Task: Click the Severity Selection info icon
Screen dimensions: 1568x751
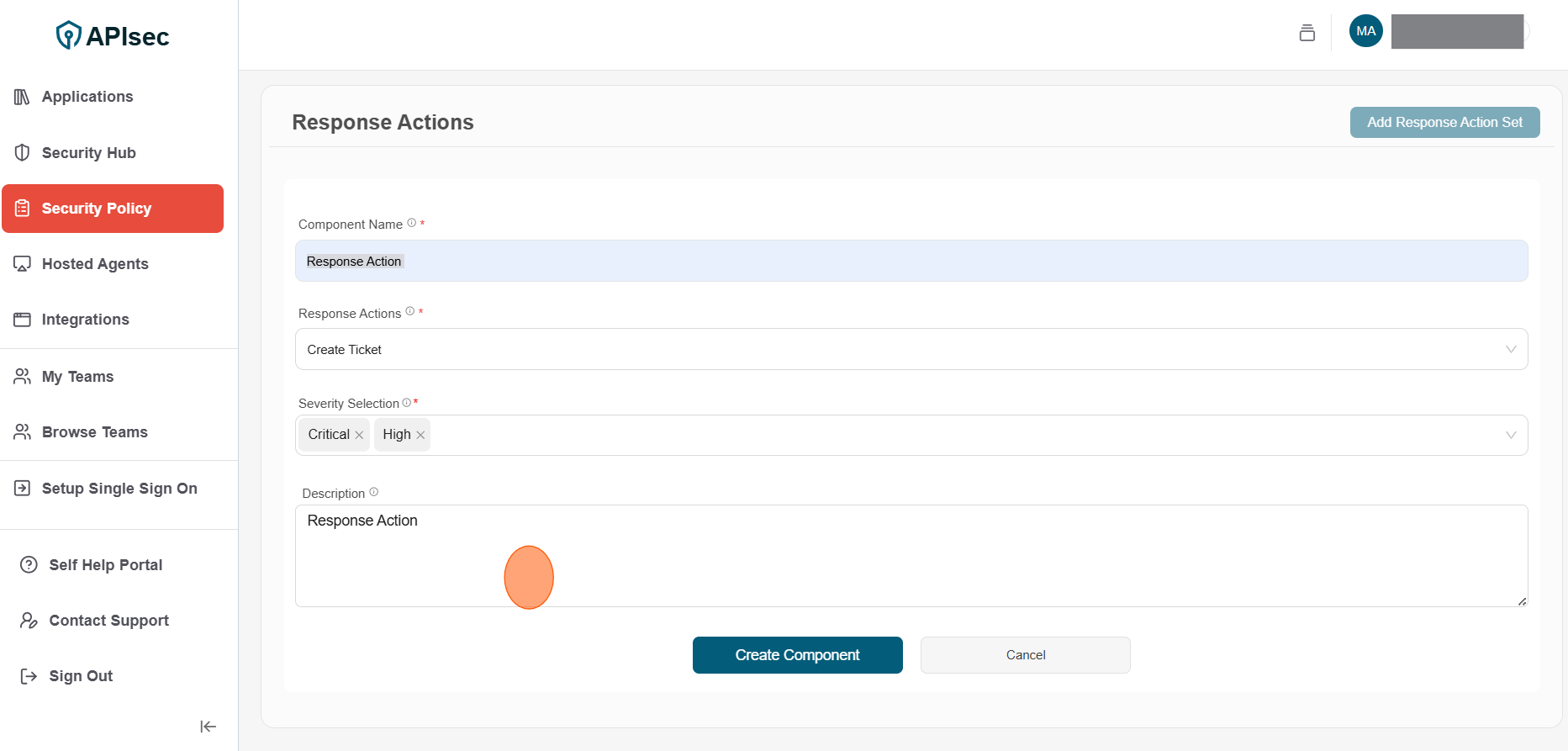Action: [407, 403]
